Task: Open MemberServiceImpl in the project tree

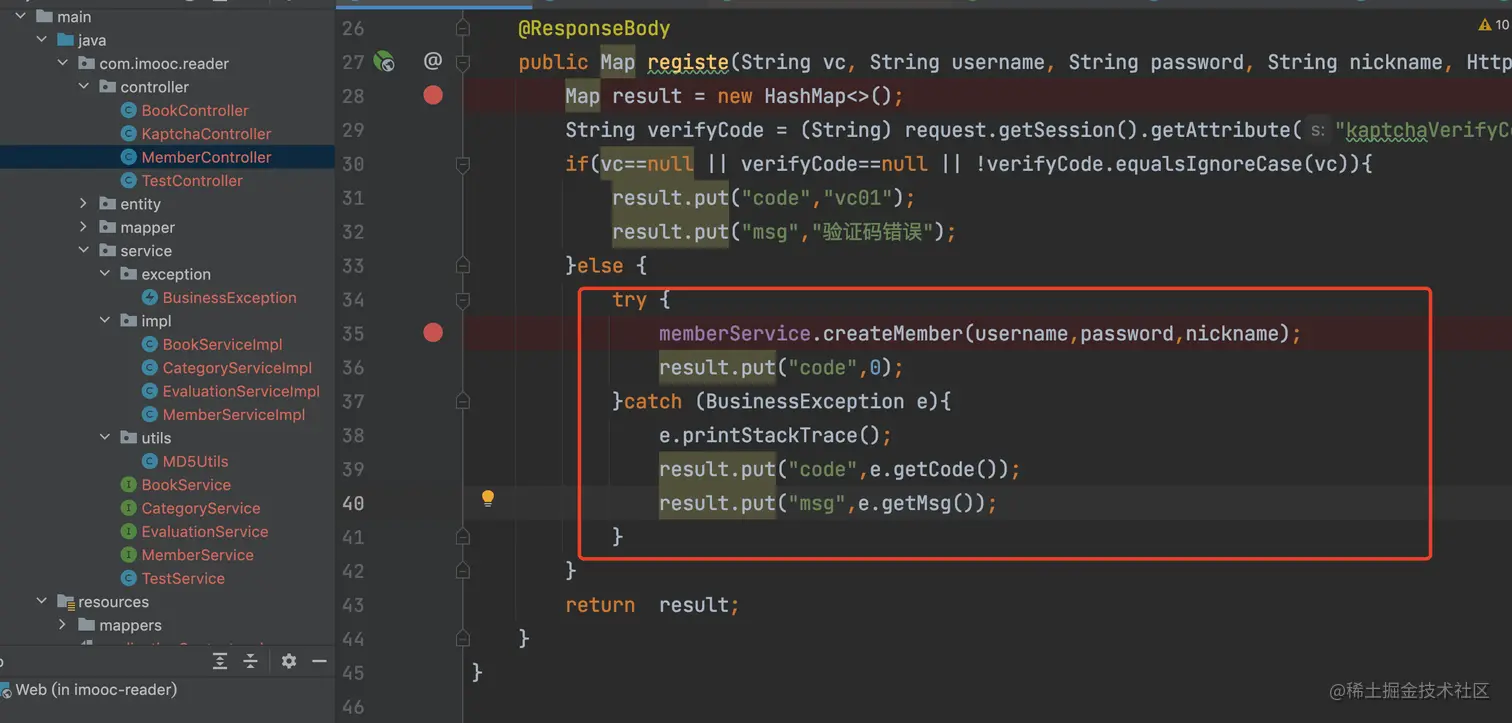Action: click(x=234, y=414)
